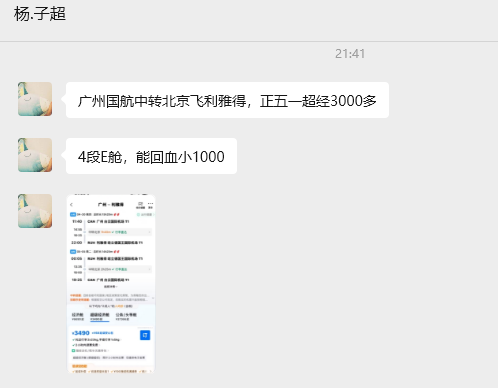Image resolution: width=498 pixels, height=388 pixels.
Task: Click avatar beside the 广州国航中转北京 message
Action: (35, 99)
